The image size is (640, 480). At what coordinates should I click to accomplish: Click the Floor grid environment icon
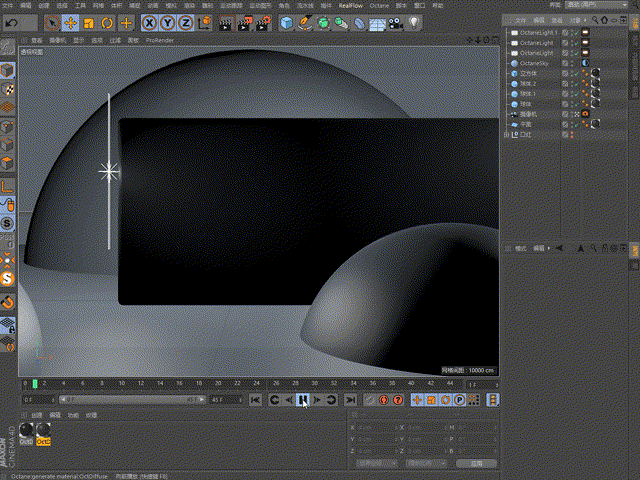coord(378,24)
